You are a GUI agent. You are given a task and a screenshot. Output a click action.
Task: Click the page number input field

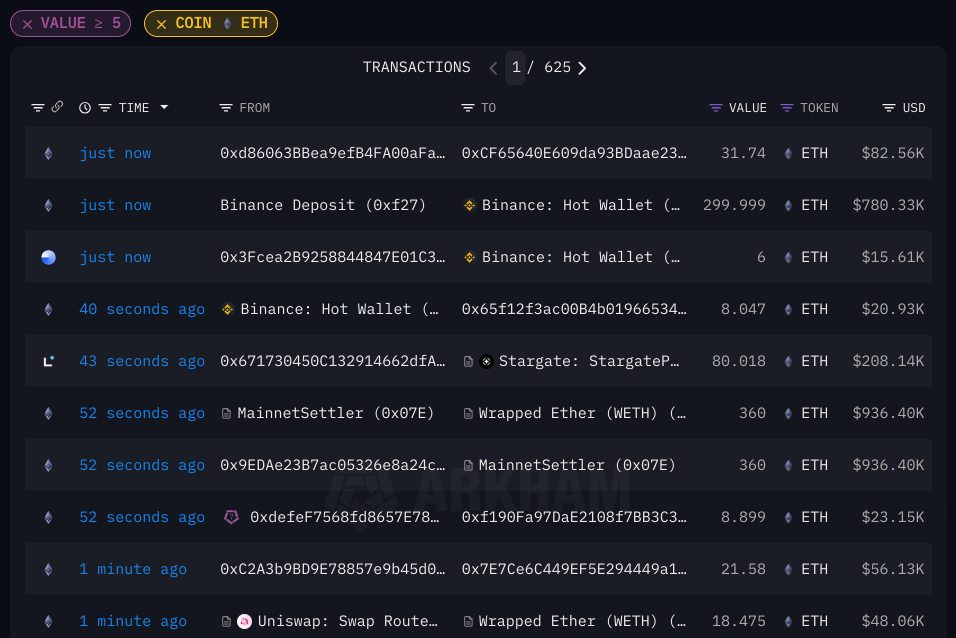(x=516, y=68)
